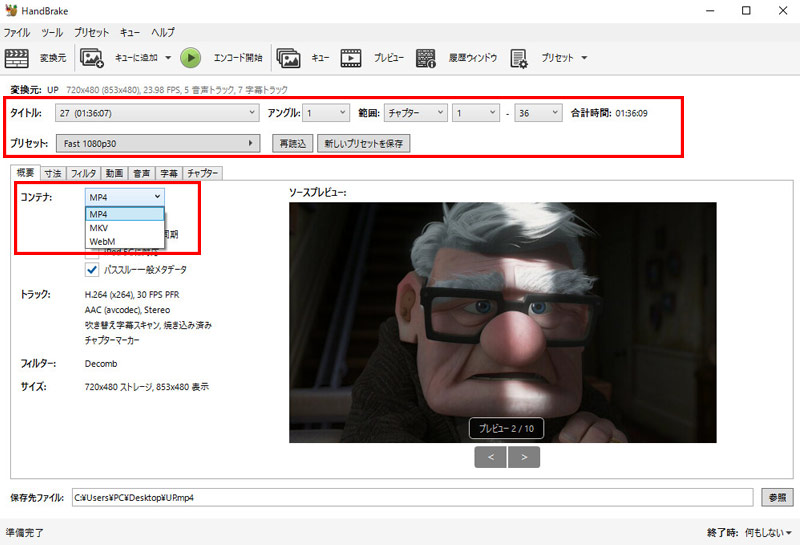Screen dimensions: 800x545
Task: Click the 再読込 button
Action: click(x=292, y=143)
